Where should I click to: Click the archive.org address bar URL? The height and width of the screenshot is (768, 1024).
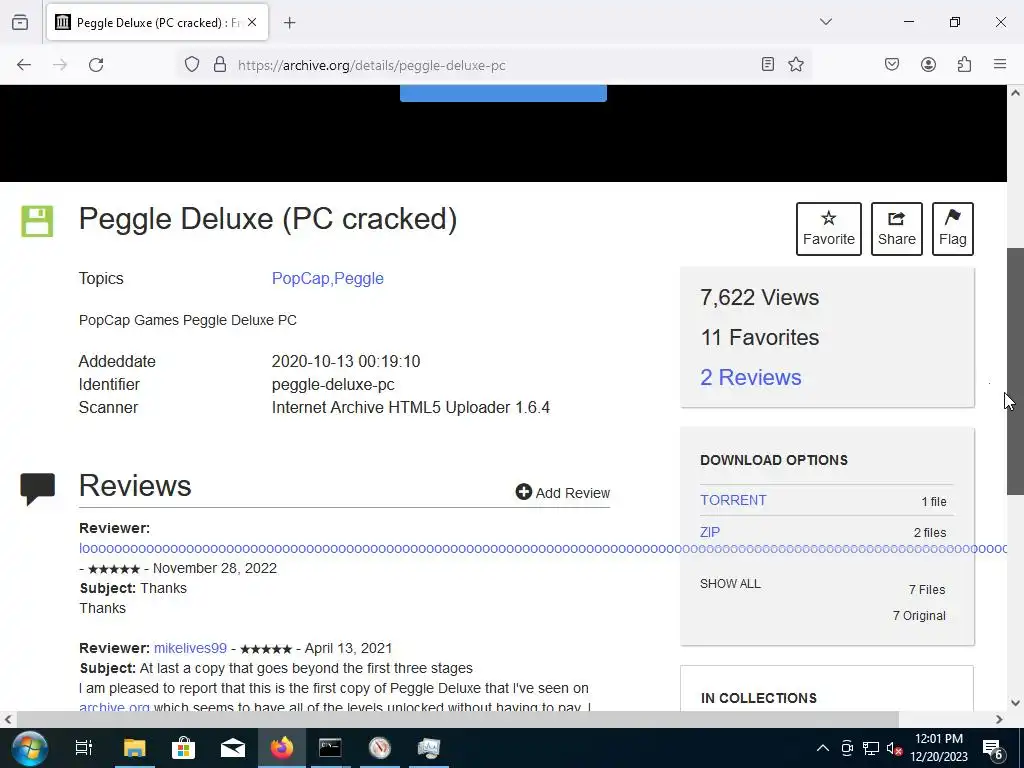pyautogui.click(x=372, y=65)
